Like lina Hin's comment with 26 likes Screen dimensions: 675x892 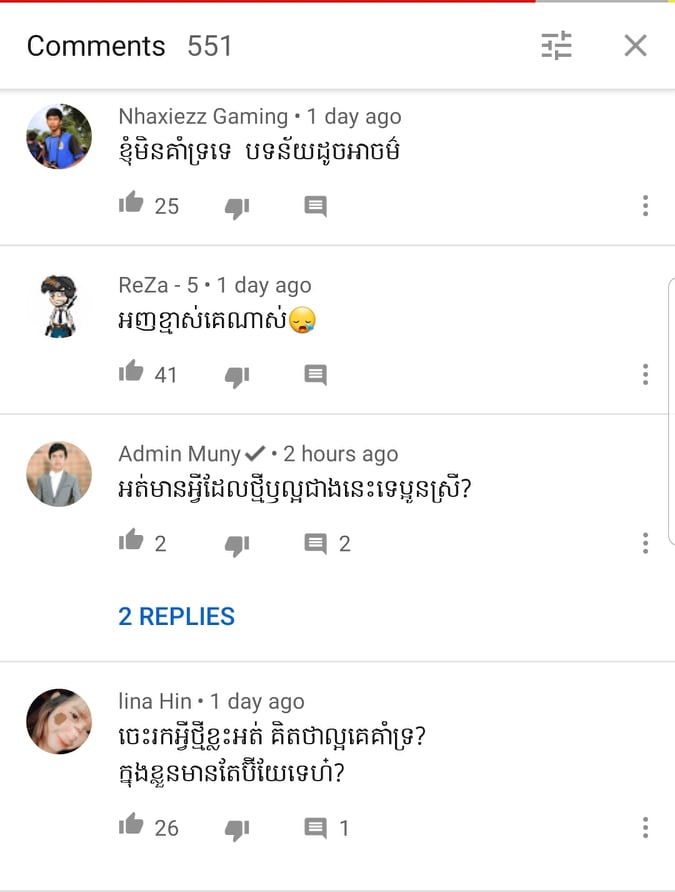click(x=131, y=824)
